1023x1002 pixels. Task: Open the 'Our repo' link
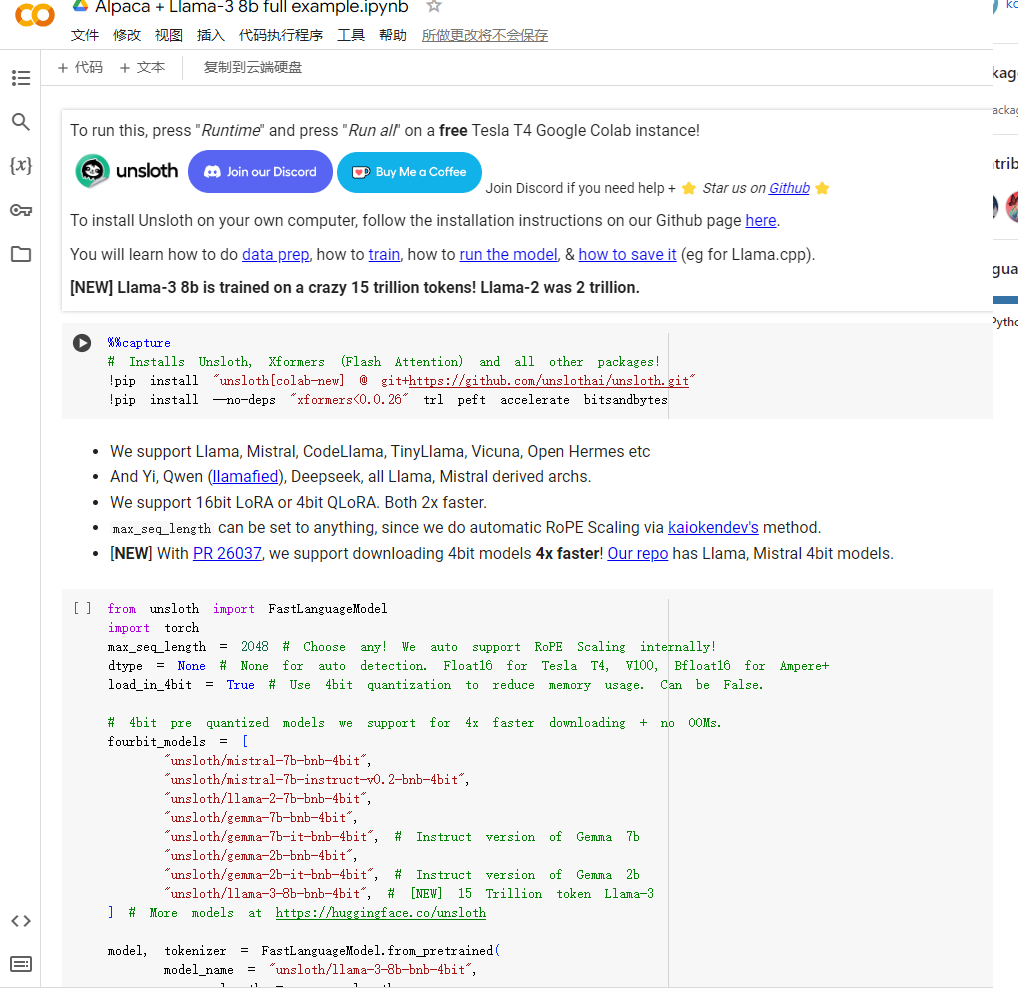(637, 554)
